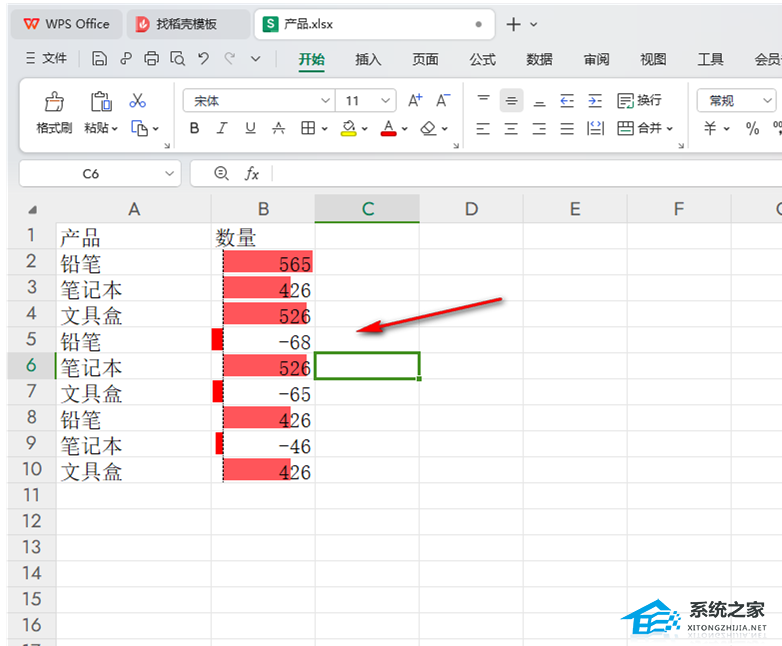The height and width of the screenshot is (646, 782).
Task: Click the Save icon in quick access toolbar
Action: 99,59
